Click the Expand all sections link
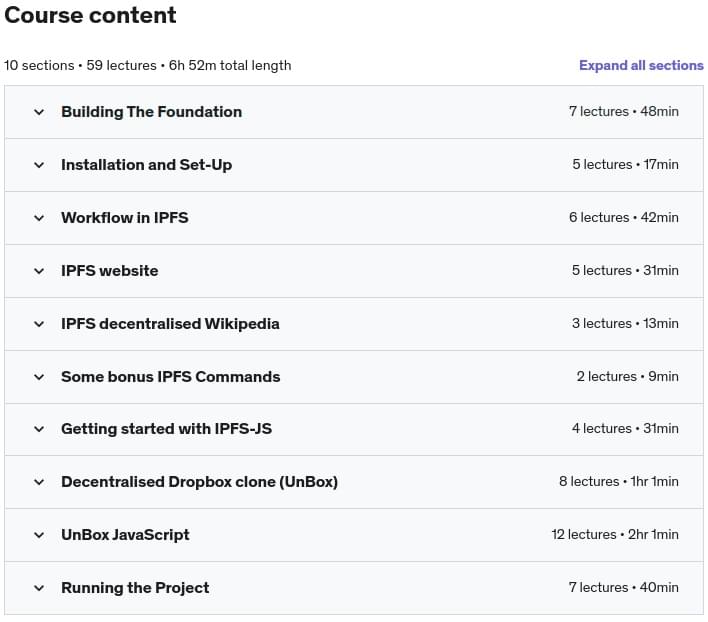This screenshot has width=708, height=622. coord(641,65)
